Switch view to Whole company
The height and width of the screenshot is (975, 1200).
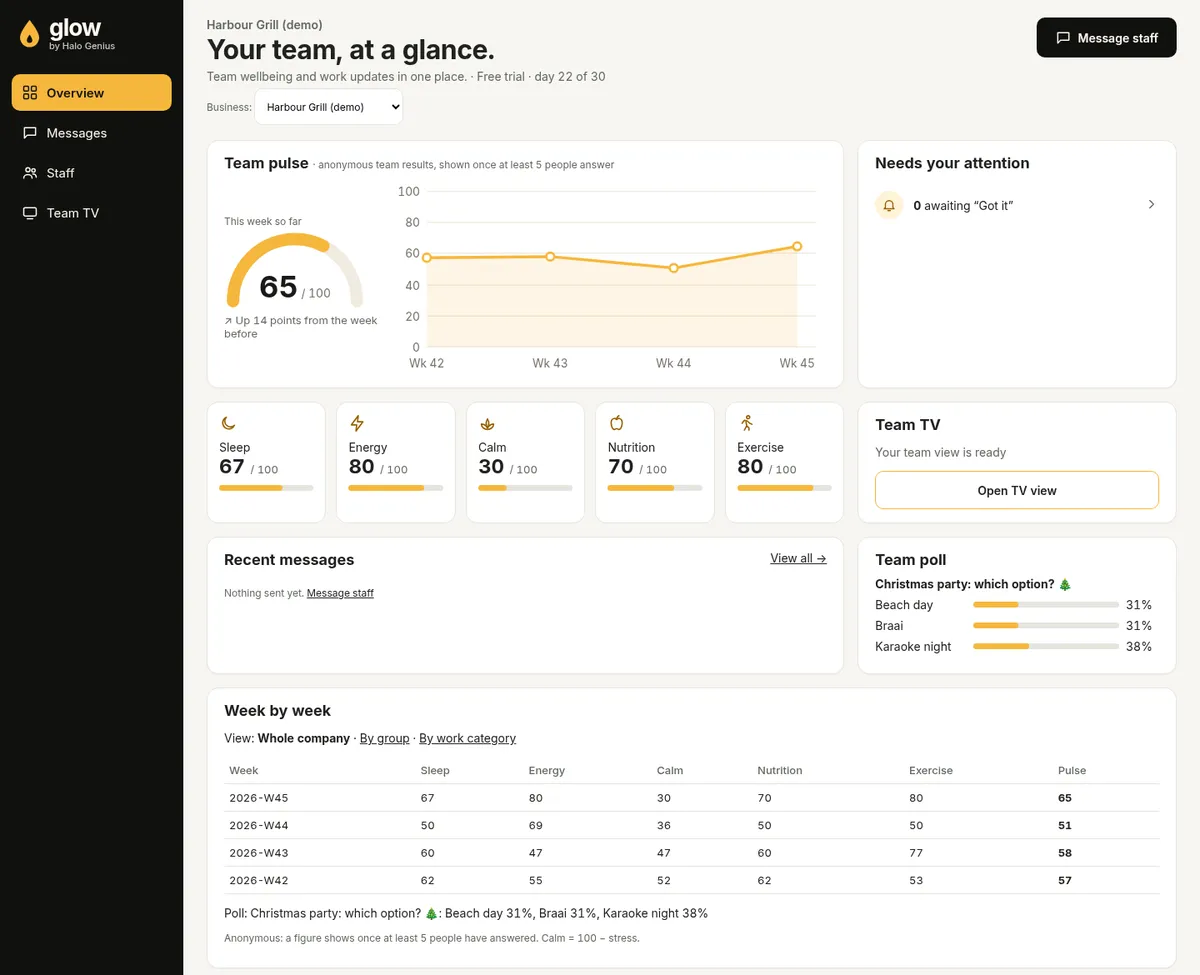tap(304, 738)
